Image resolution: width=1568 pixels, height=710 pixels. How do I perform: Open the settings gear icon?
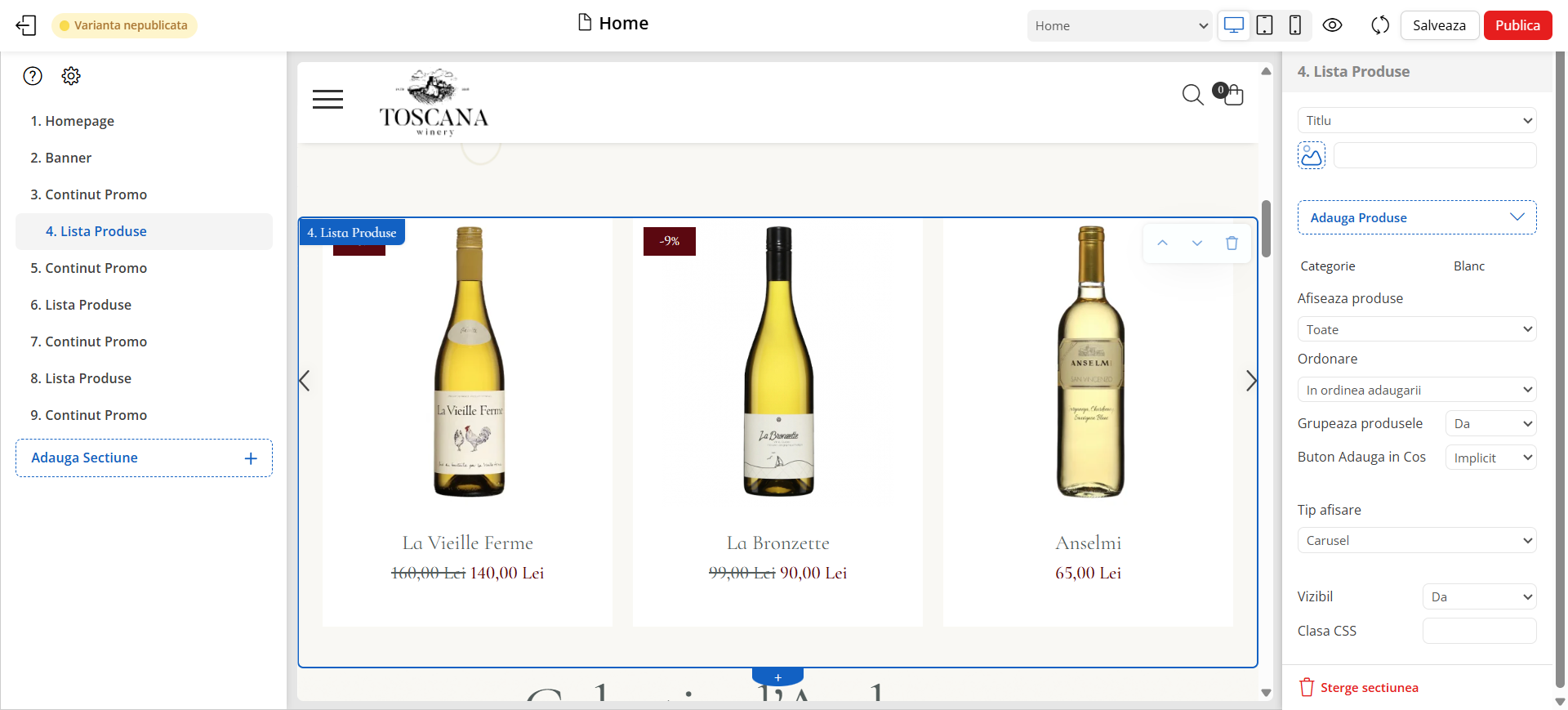(x=71, y=76)
